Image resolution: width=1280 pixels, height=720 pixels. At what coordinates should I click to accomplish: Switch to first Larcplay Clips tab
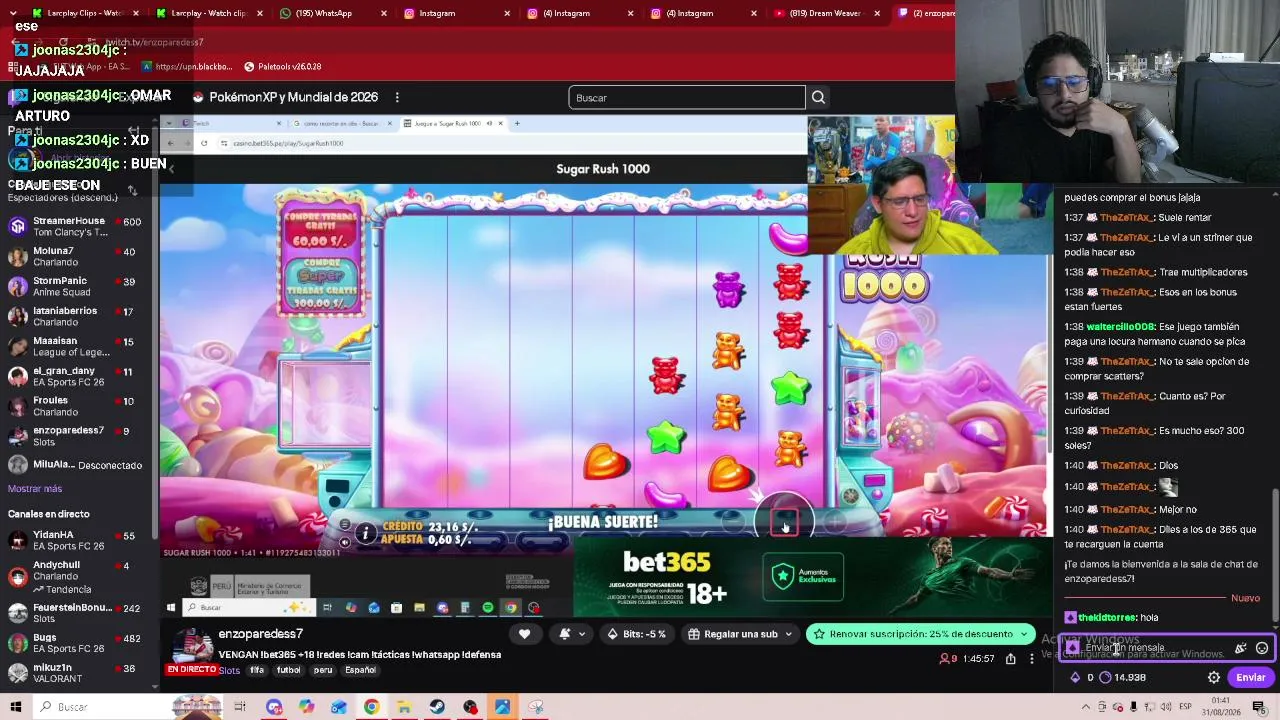point(82,13)
